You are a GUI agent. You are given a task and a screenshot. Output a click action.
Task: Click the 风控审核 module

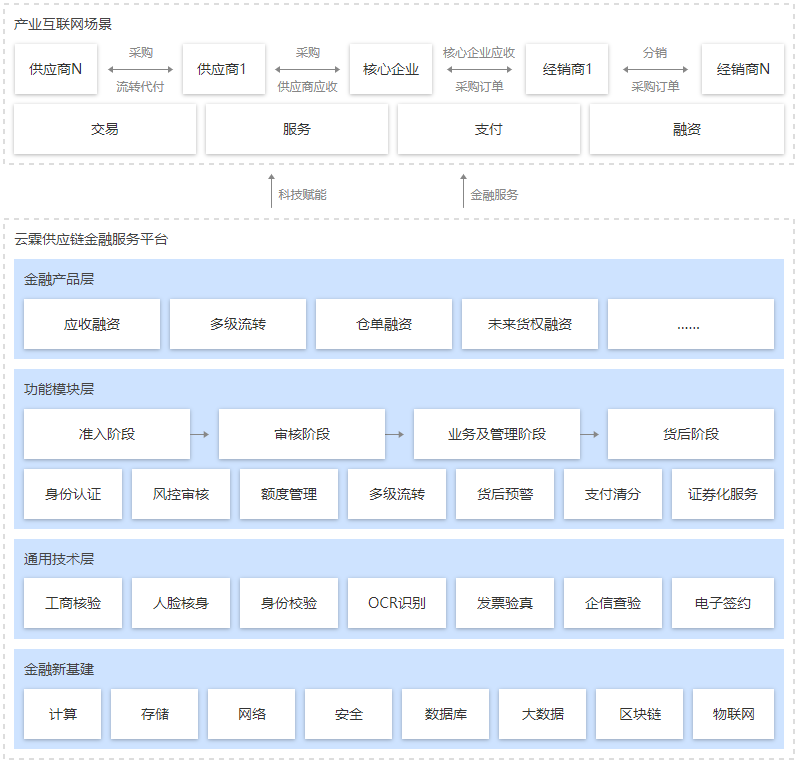point(181,494)
